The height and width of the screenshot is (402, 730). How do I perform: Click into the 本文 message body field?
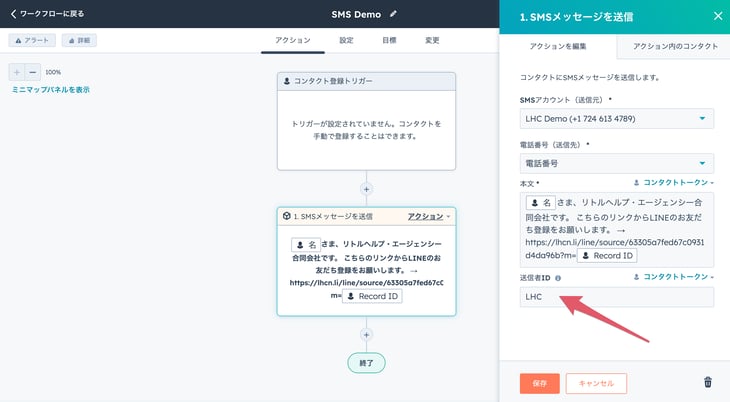point(616,230)
